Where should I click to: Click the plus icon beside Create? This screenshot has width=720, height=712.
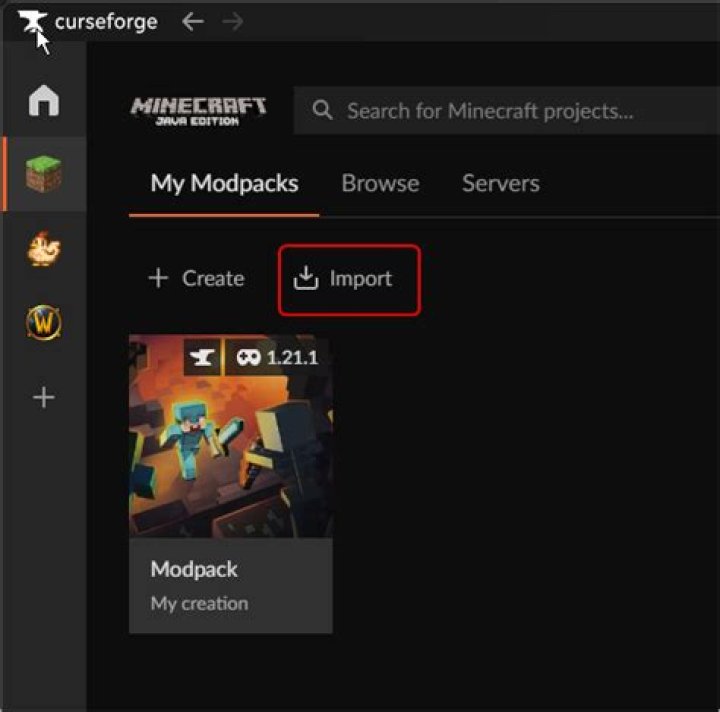[158, 278]
